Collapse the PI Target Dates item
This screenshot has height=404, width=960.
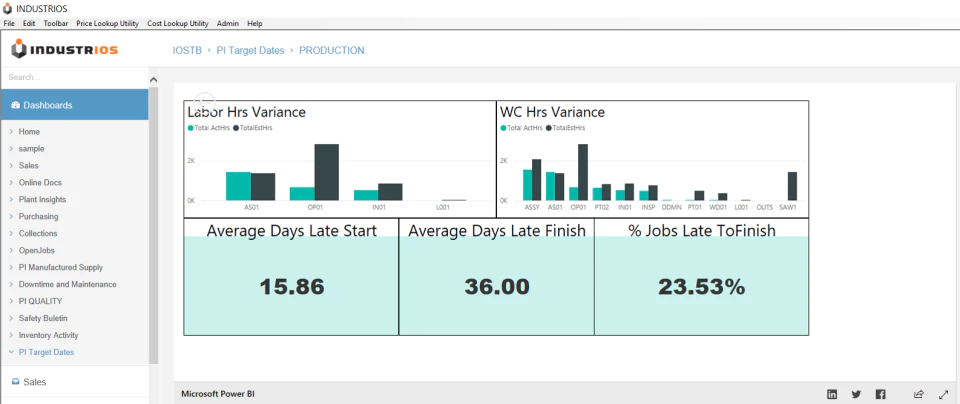(12, 352)
